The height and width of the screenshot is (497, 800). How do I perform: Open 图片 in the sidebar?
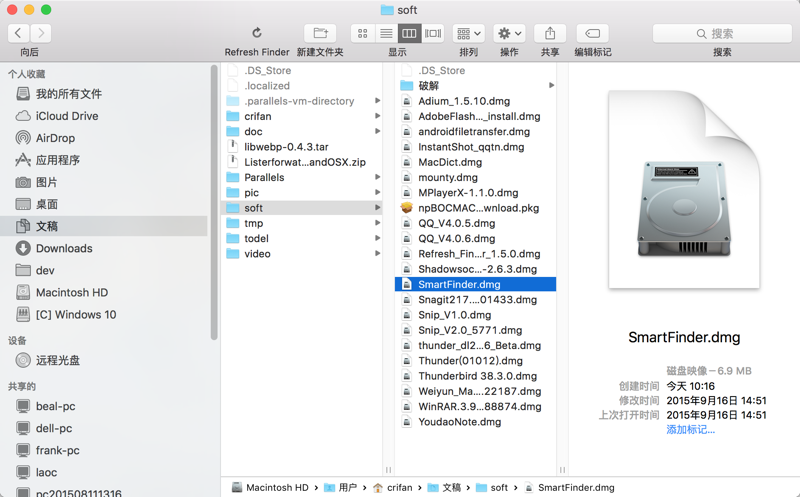pos(105,182)
